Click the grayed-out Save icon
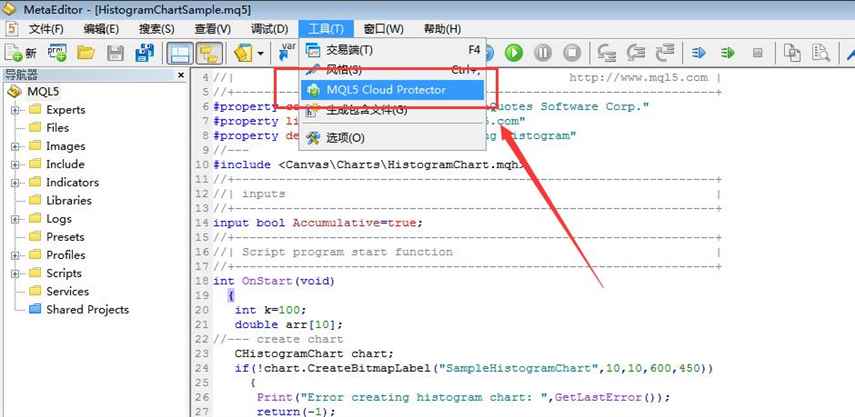The image size is (855, 417). click(x=115, y=53)
